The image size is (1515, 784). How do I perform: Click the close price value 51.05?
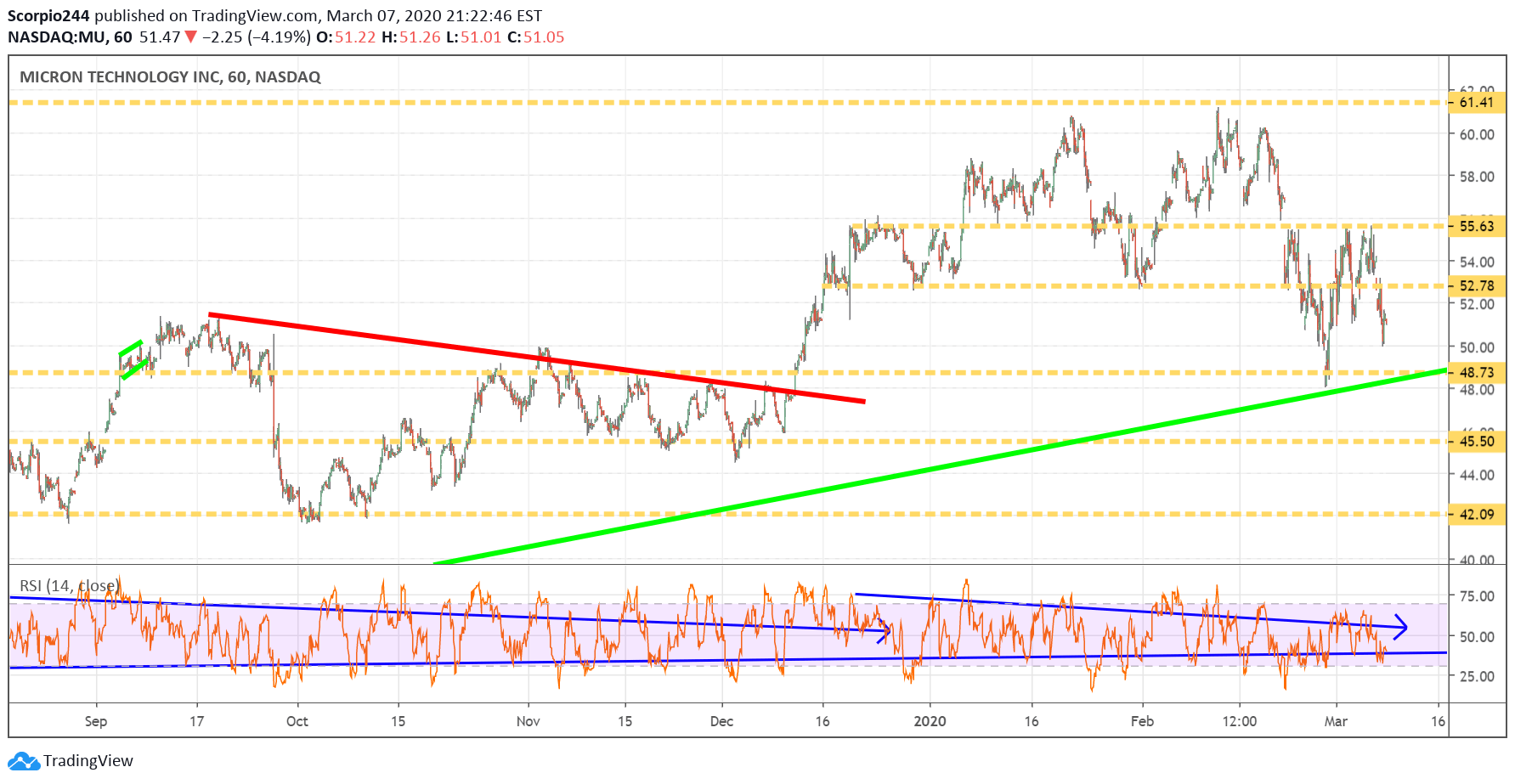point(544,37)
